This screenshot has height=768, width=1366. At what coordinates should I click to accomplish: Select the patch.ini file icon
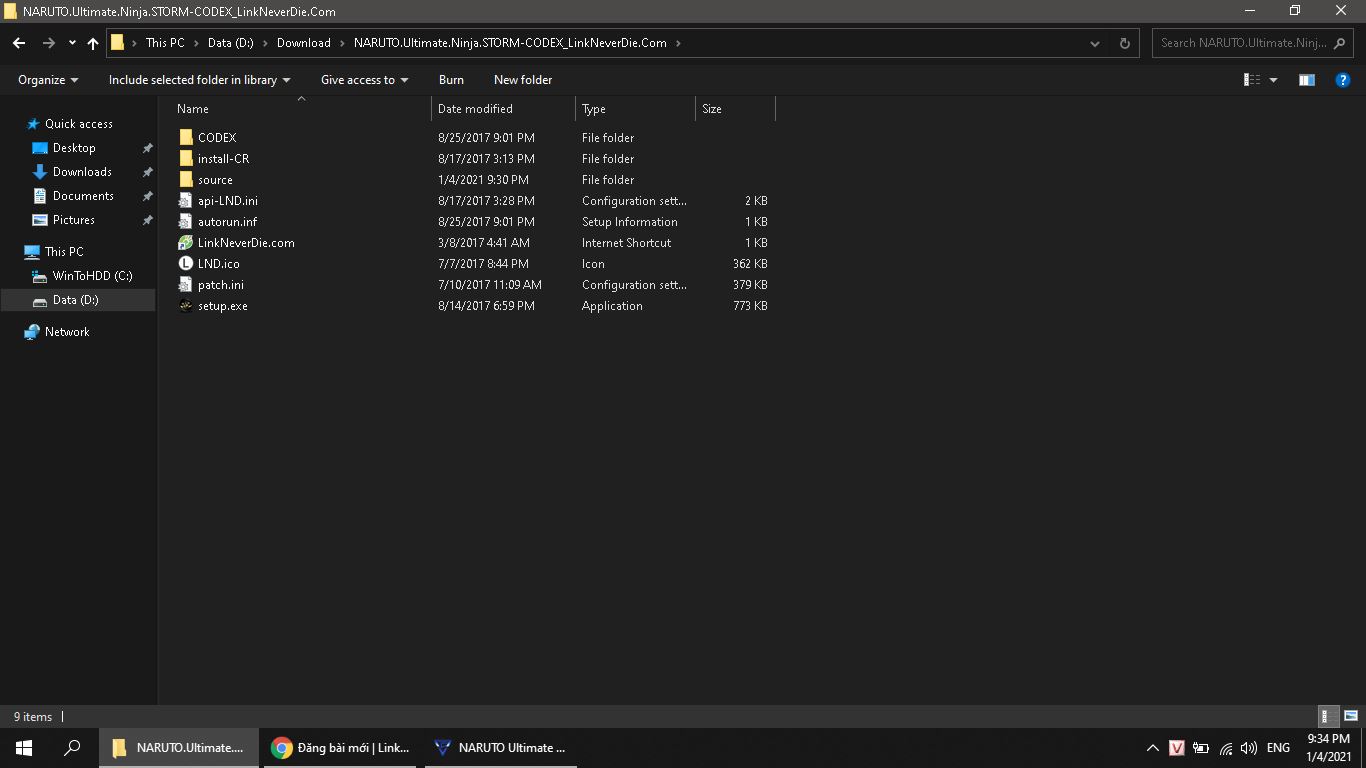pyautogui.click(x=185, y=285)
